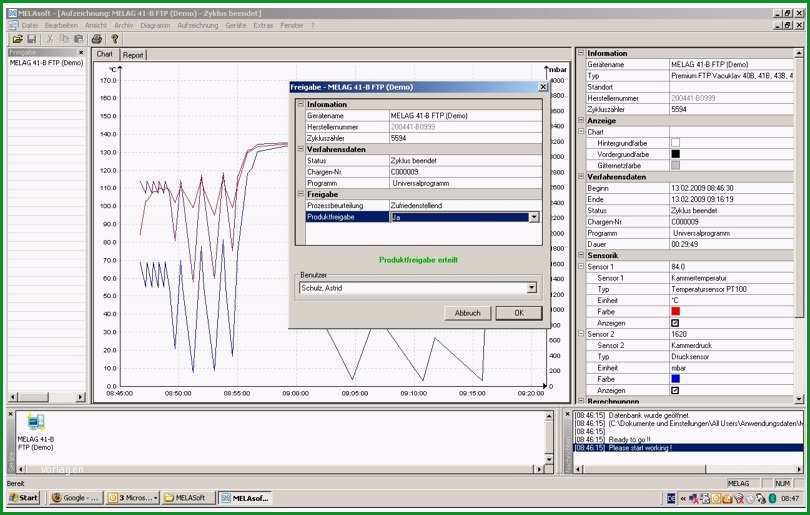Screen dimensions: 810x515
Task: Confirm the dialog with the OK button
Action: [x=519, y=313]
